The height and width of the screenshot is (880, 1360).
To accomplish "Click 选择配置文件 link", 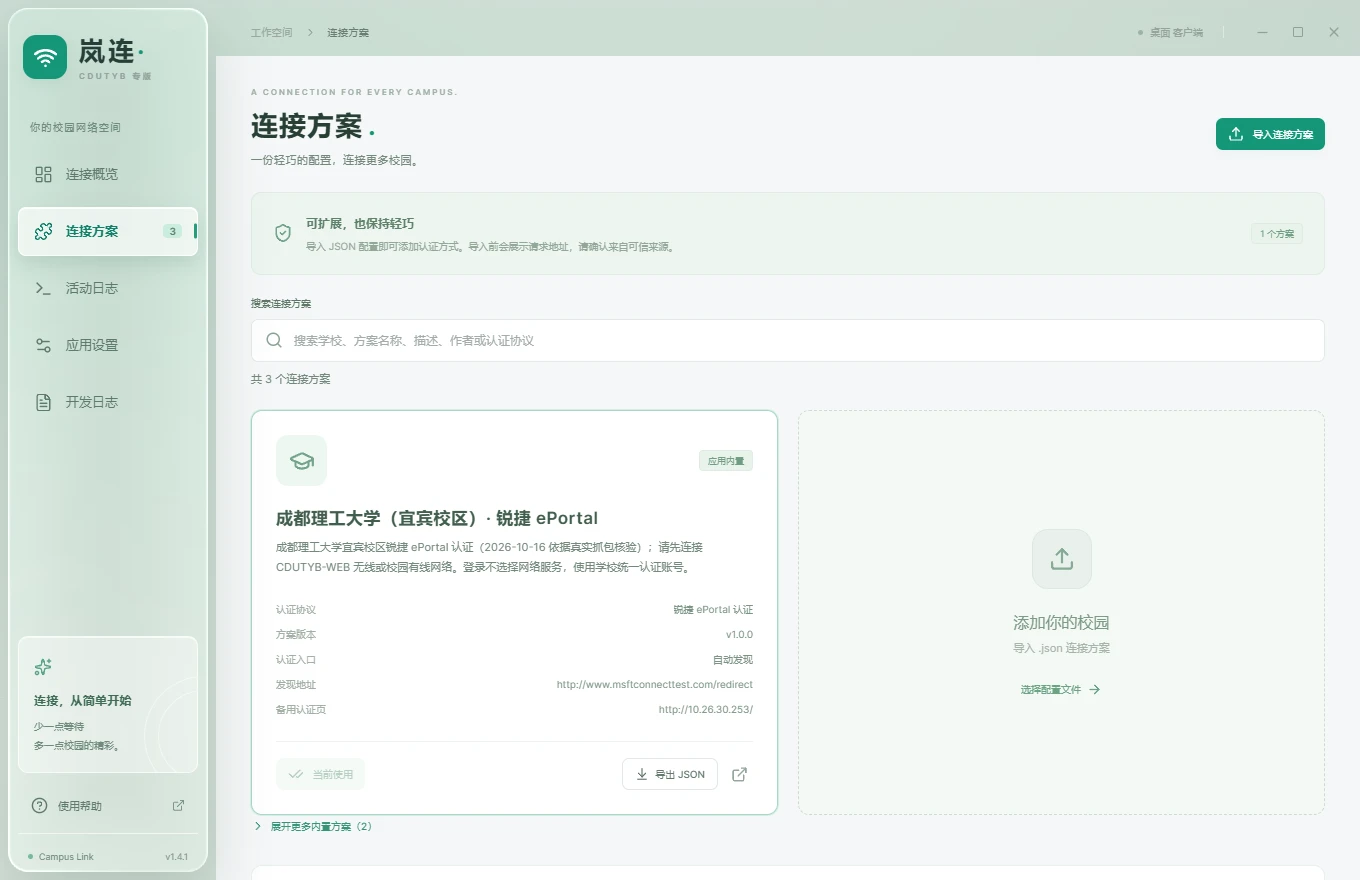I will click(x=1060, y=690).
